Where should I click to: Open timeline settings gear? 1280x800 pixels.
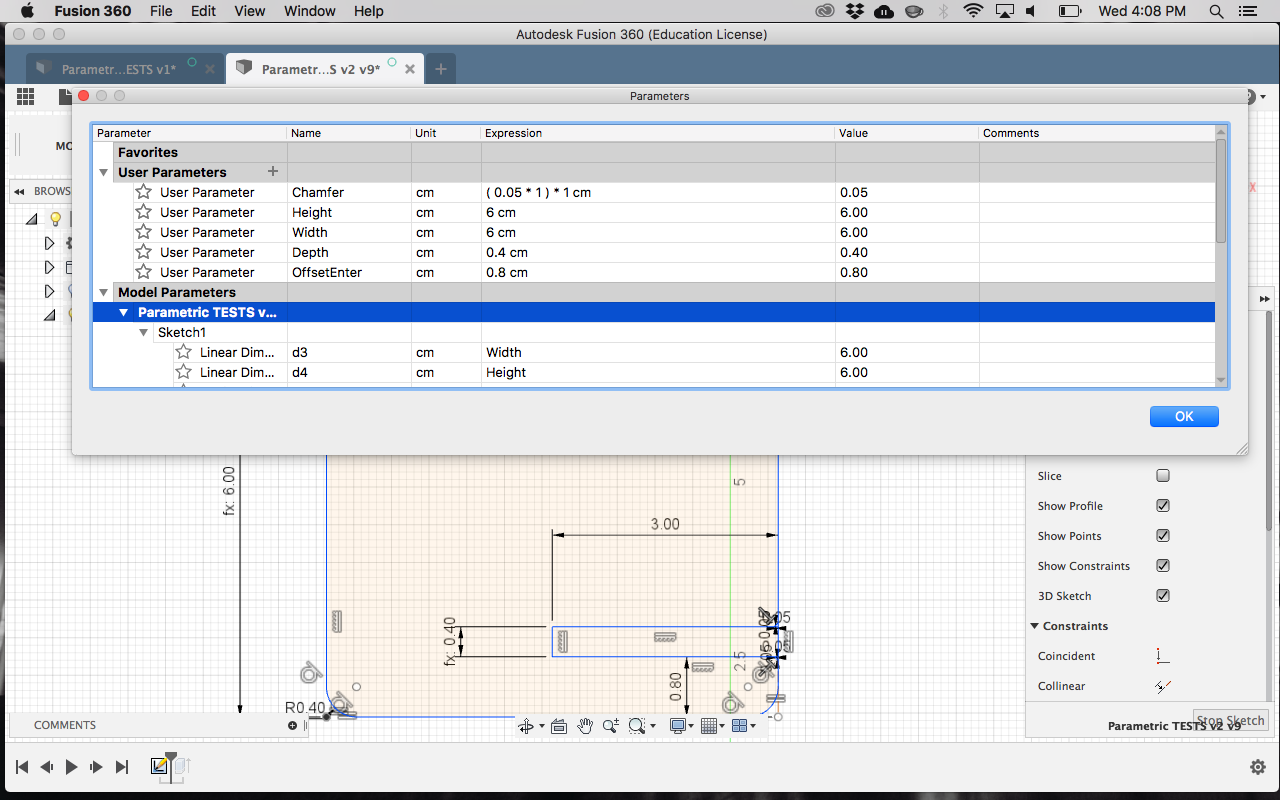[x=1258, y=767]
